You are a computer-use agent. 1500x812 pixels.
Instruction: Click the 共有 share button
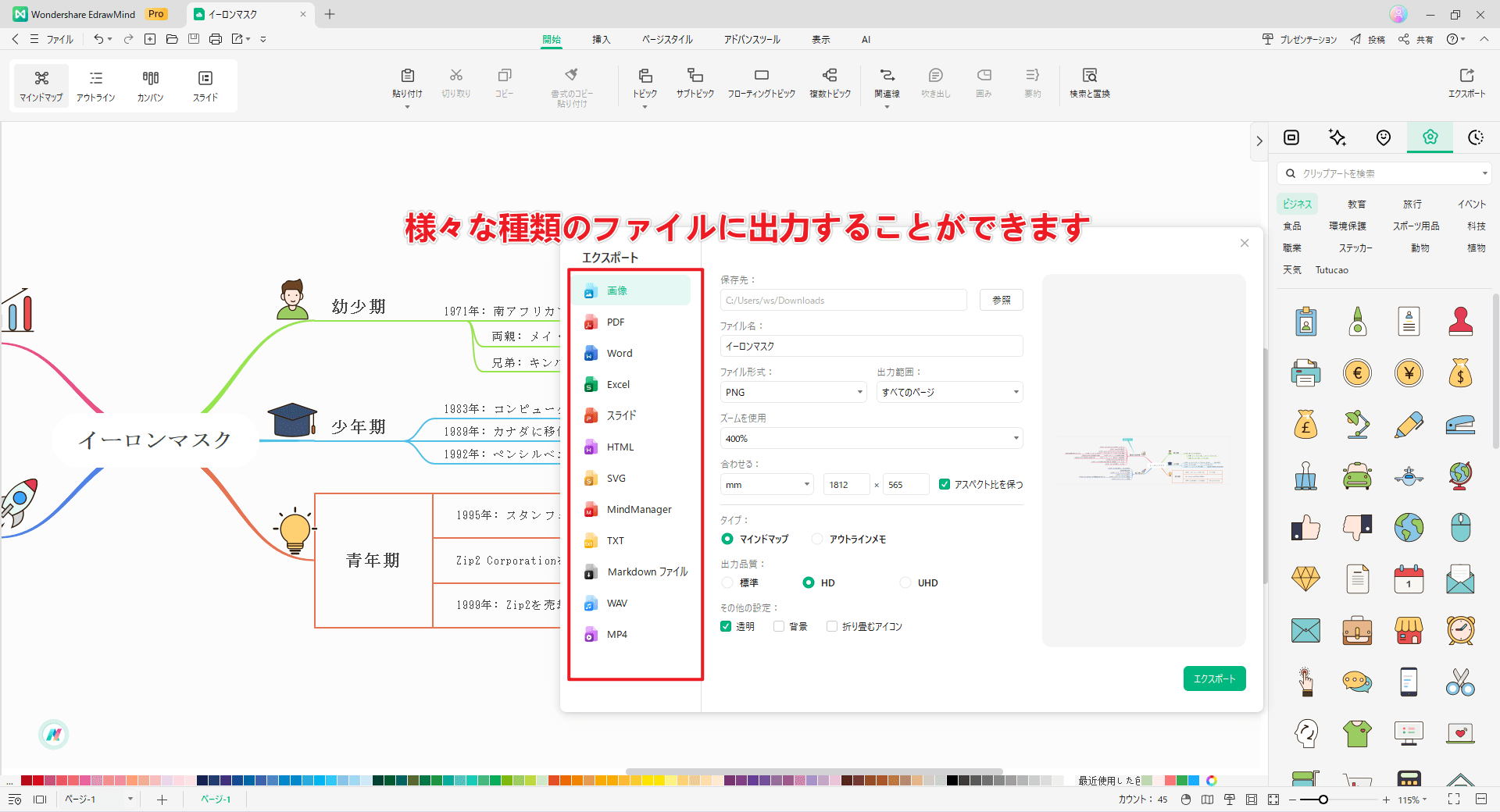[x=1416, y=39]
